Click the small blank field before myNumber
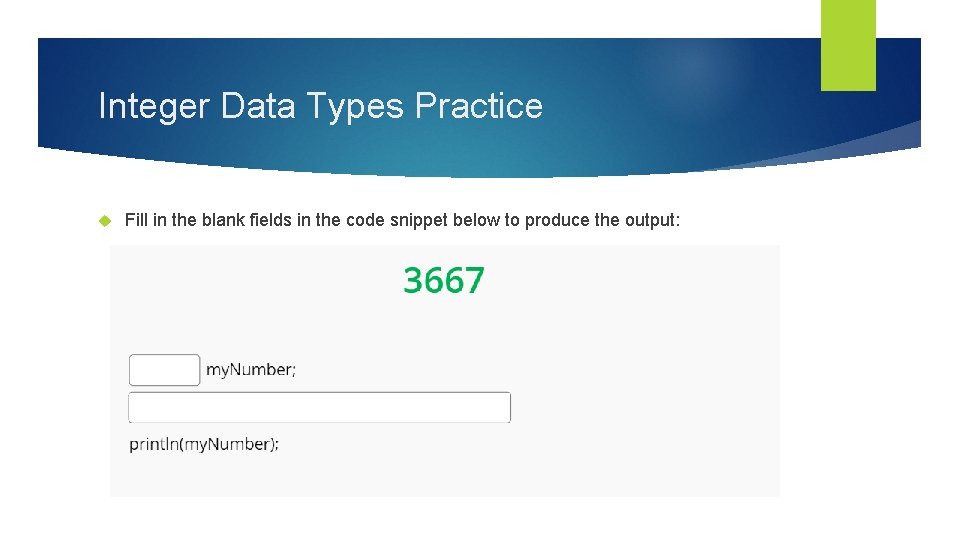 point(164,369)
